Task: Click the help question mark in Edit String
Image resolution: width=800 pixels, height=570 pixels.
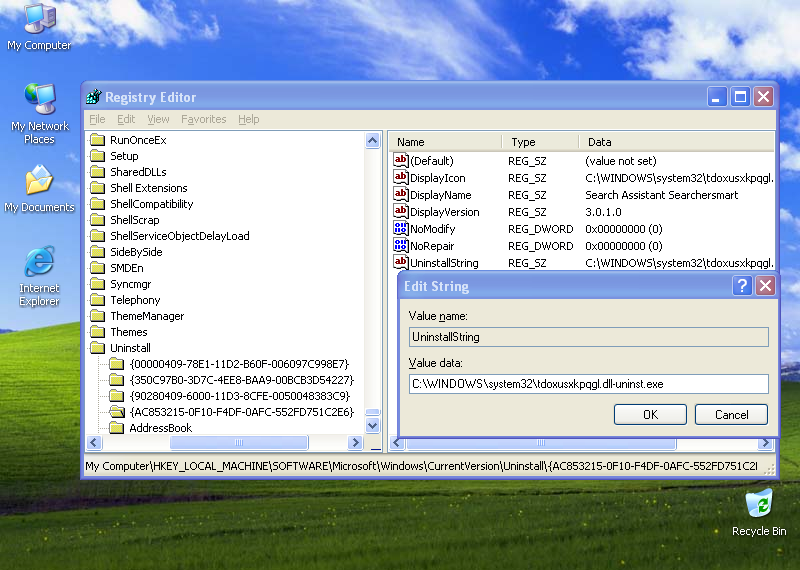Action: pyautogui.click(x=742, y=286)
